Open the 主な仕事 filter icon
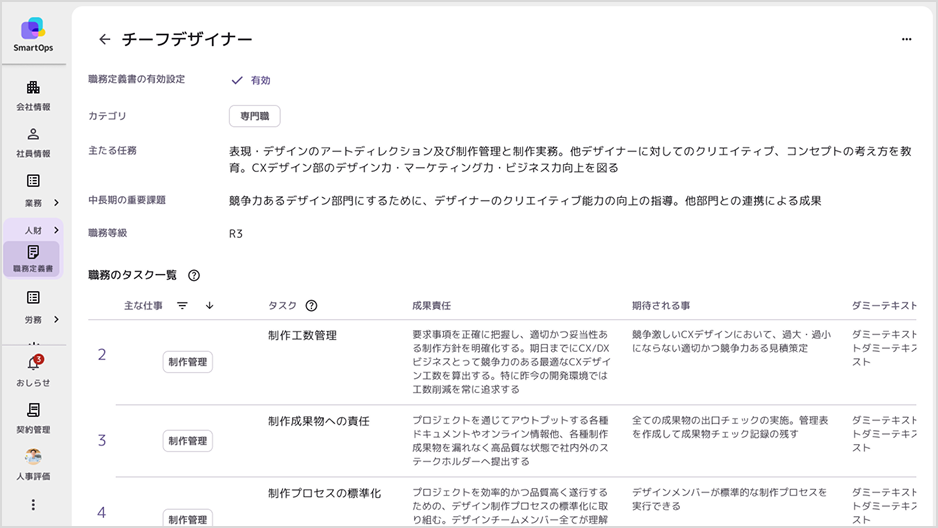Screen dimensions: 938x528 click(182, 306)
